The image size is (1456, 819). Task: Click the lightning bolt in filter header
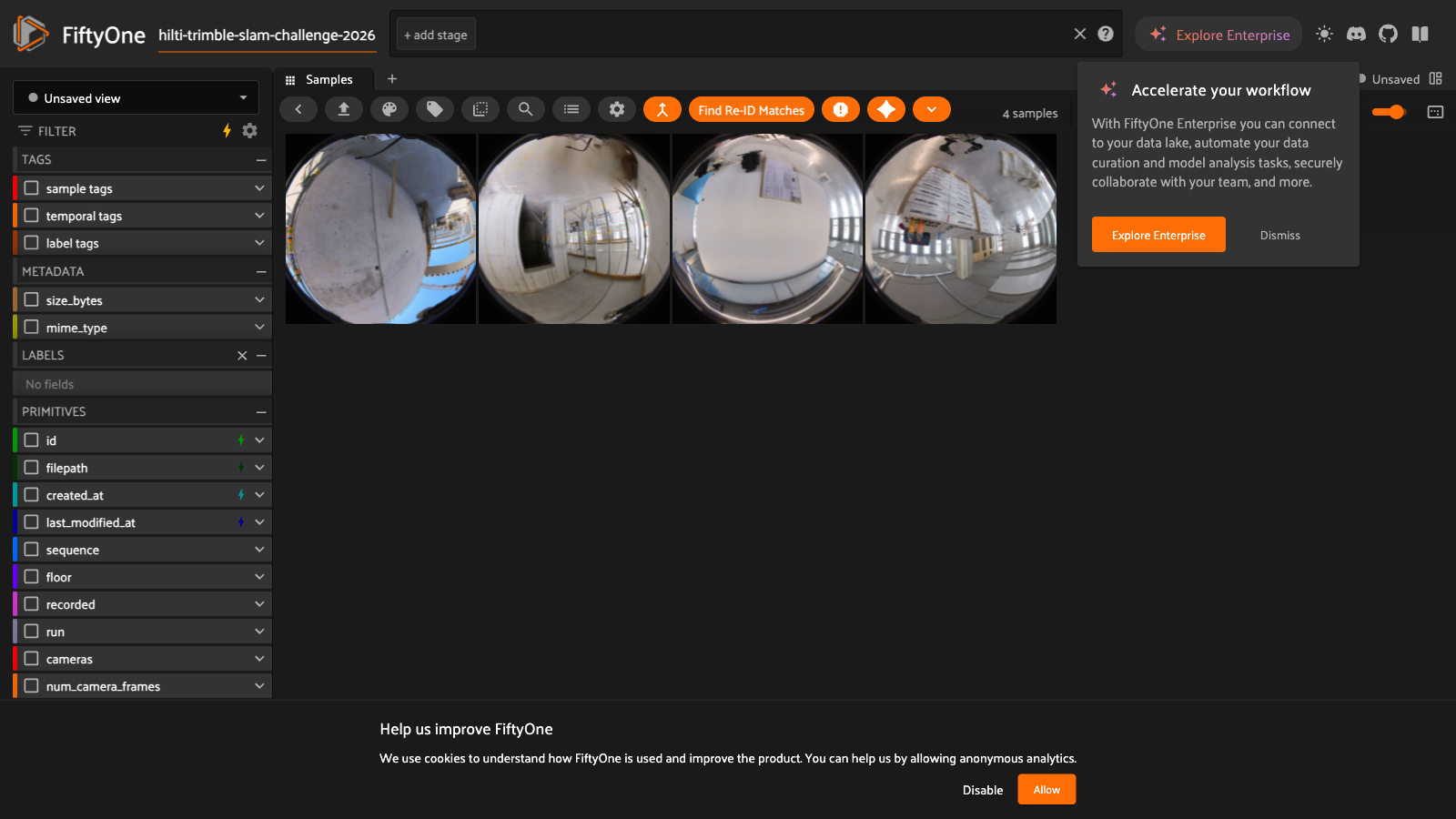(x=227, y=131)
